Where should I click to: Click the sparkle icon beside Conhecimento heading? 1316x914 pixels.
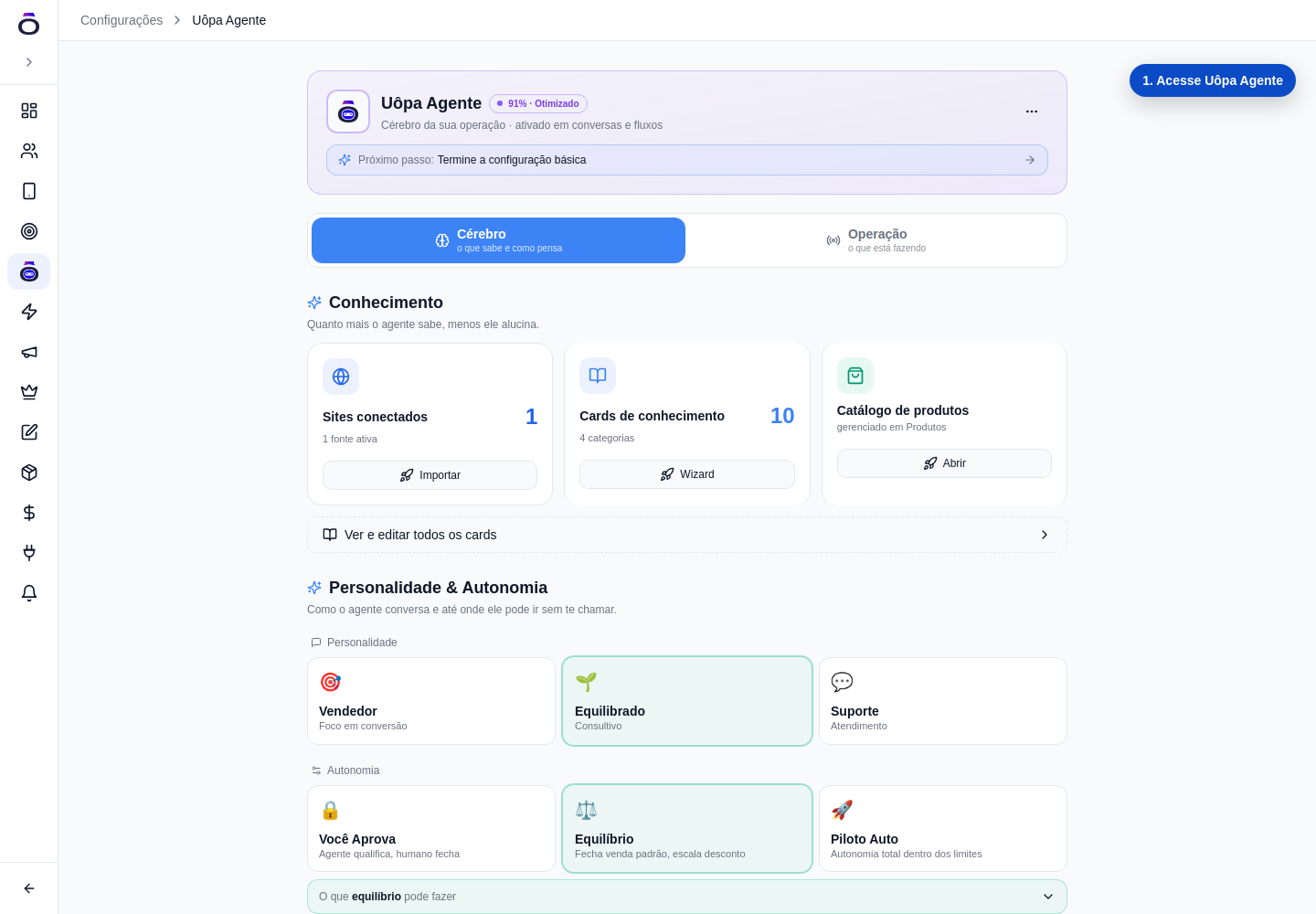[314, 303]
